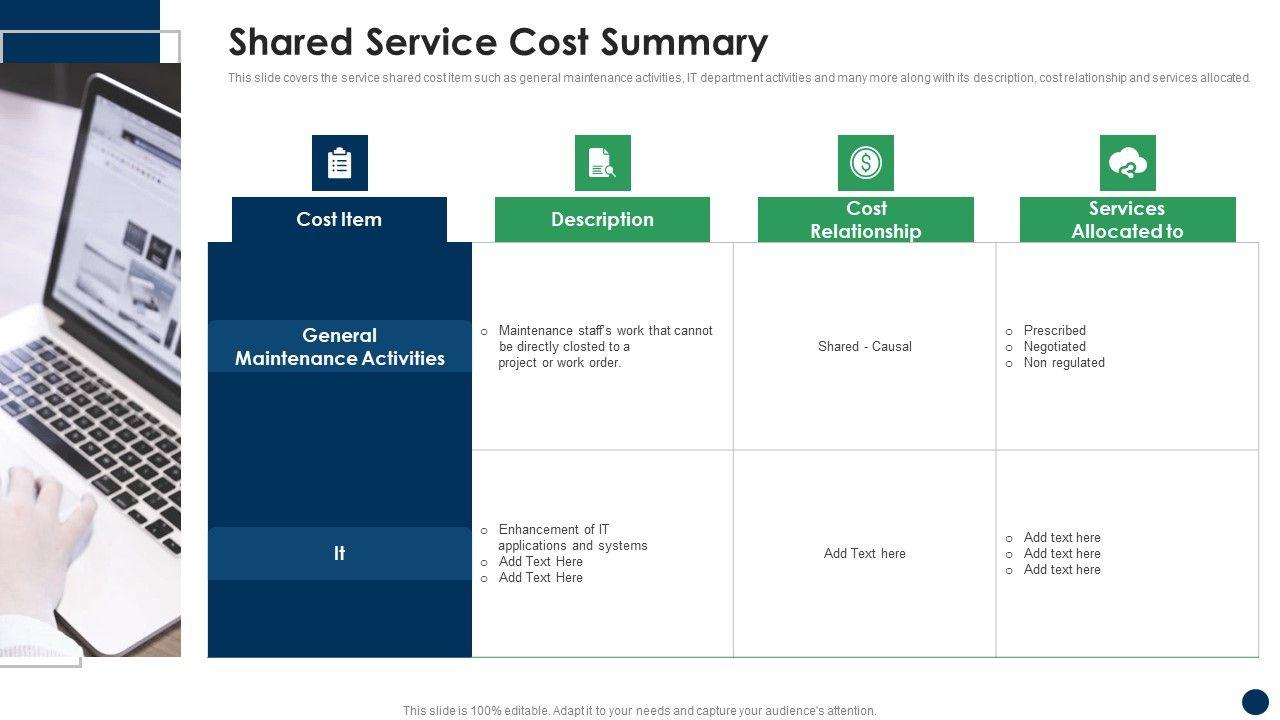The width and height of the screenshot is (1280, 720).
Task: Click the maintenance staff's work description text
Action: tap(605, 346)
